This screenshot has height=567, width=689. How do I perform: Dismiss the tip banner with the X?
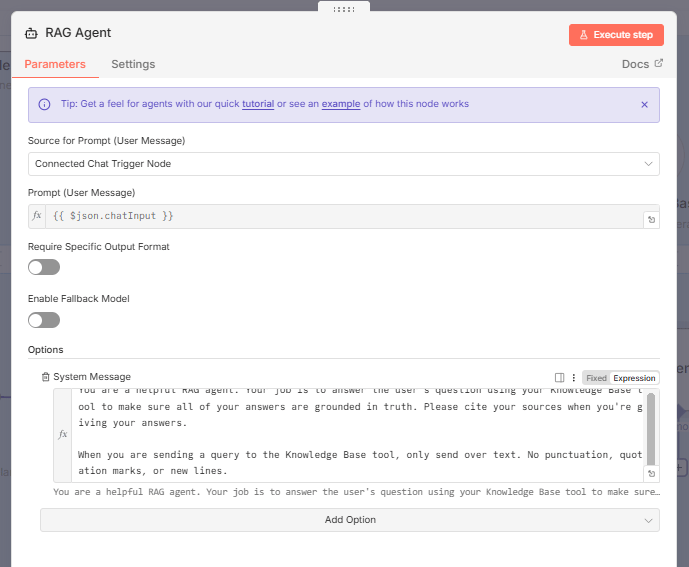[644, 105]
